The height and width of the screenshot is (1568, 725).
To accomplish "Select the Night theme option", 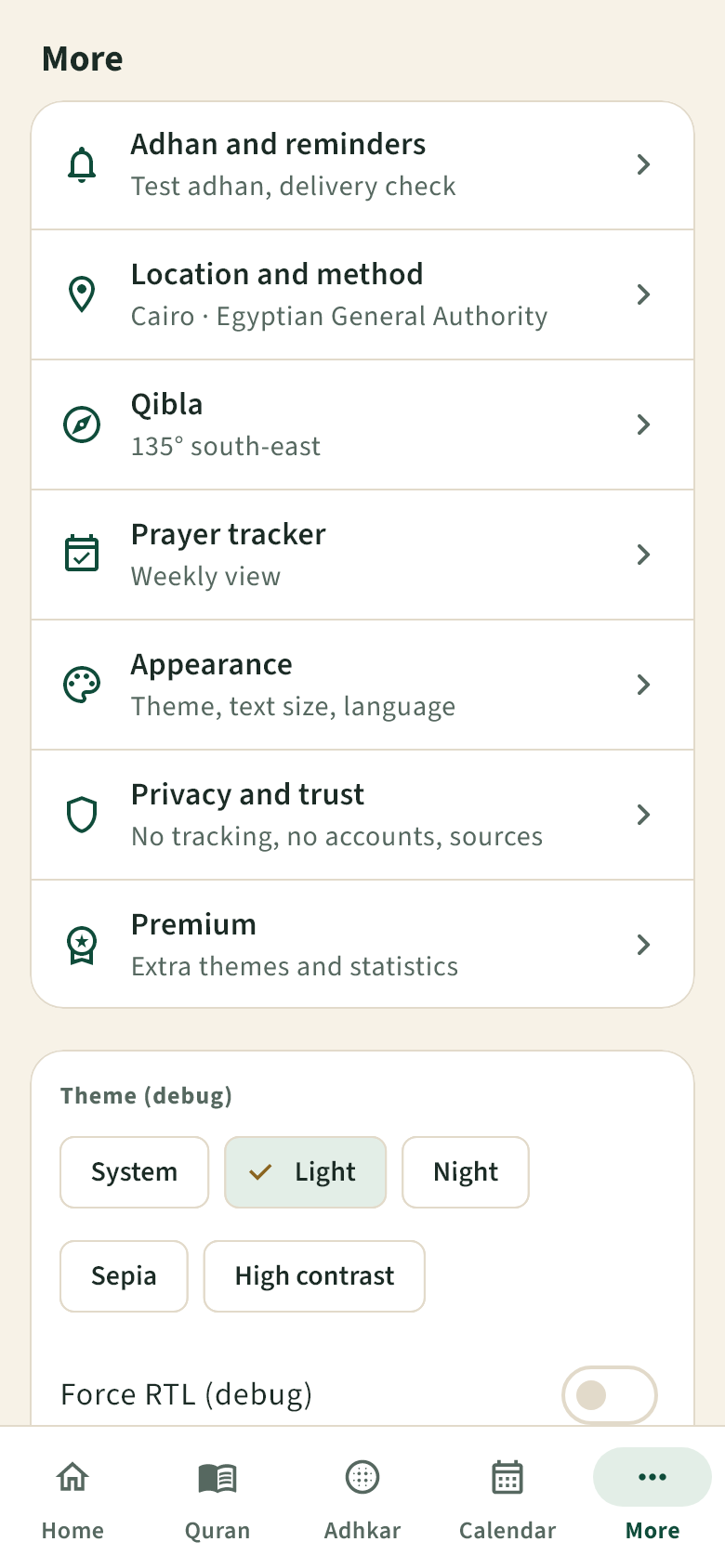I will 466,1172.
